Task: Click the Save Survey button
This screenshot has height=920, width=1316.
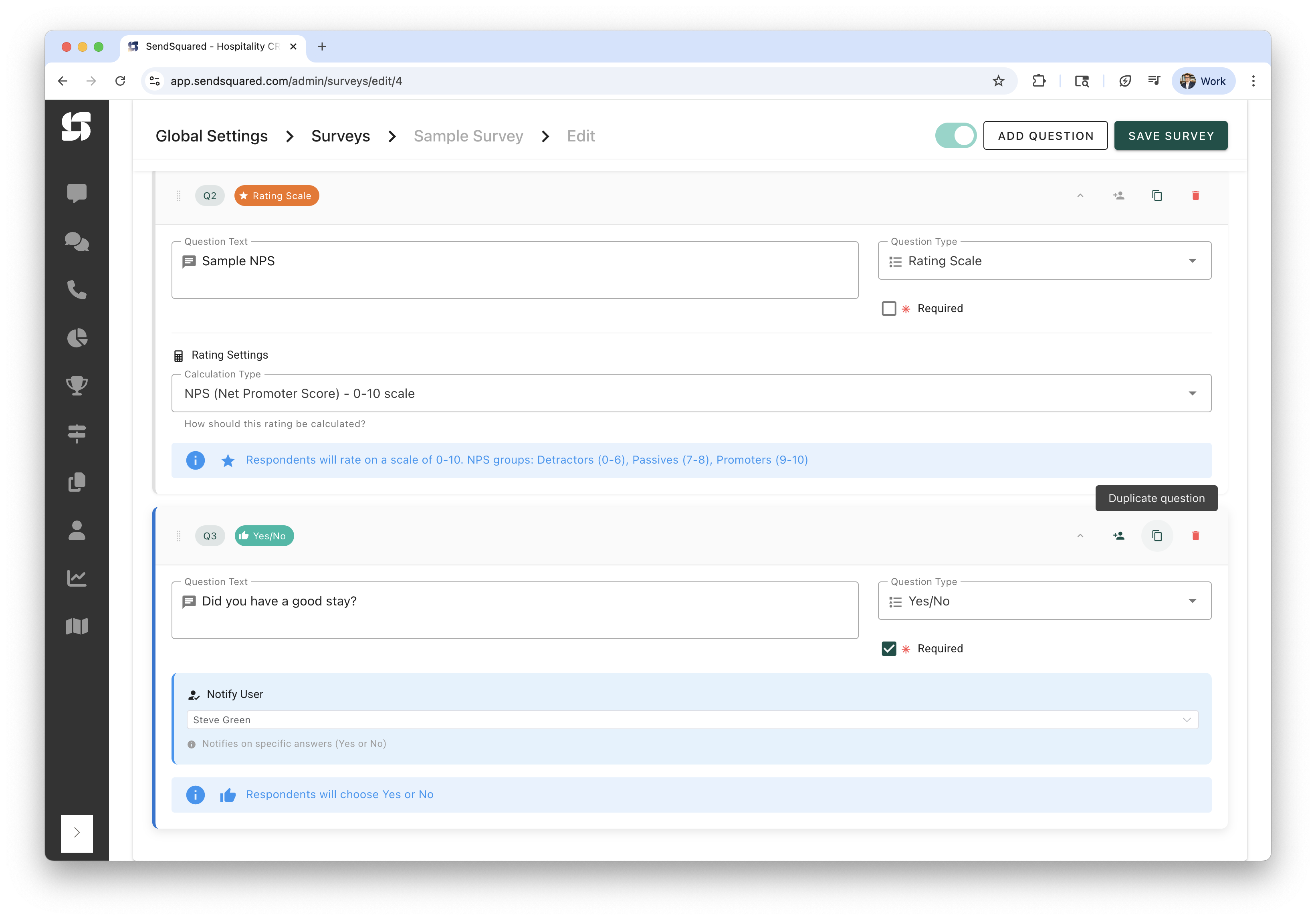Action: (x=1171, y=136)
